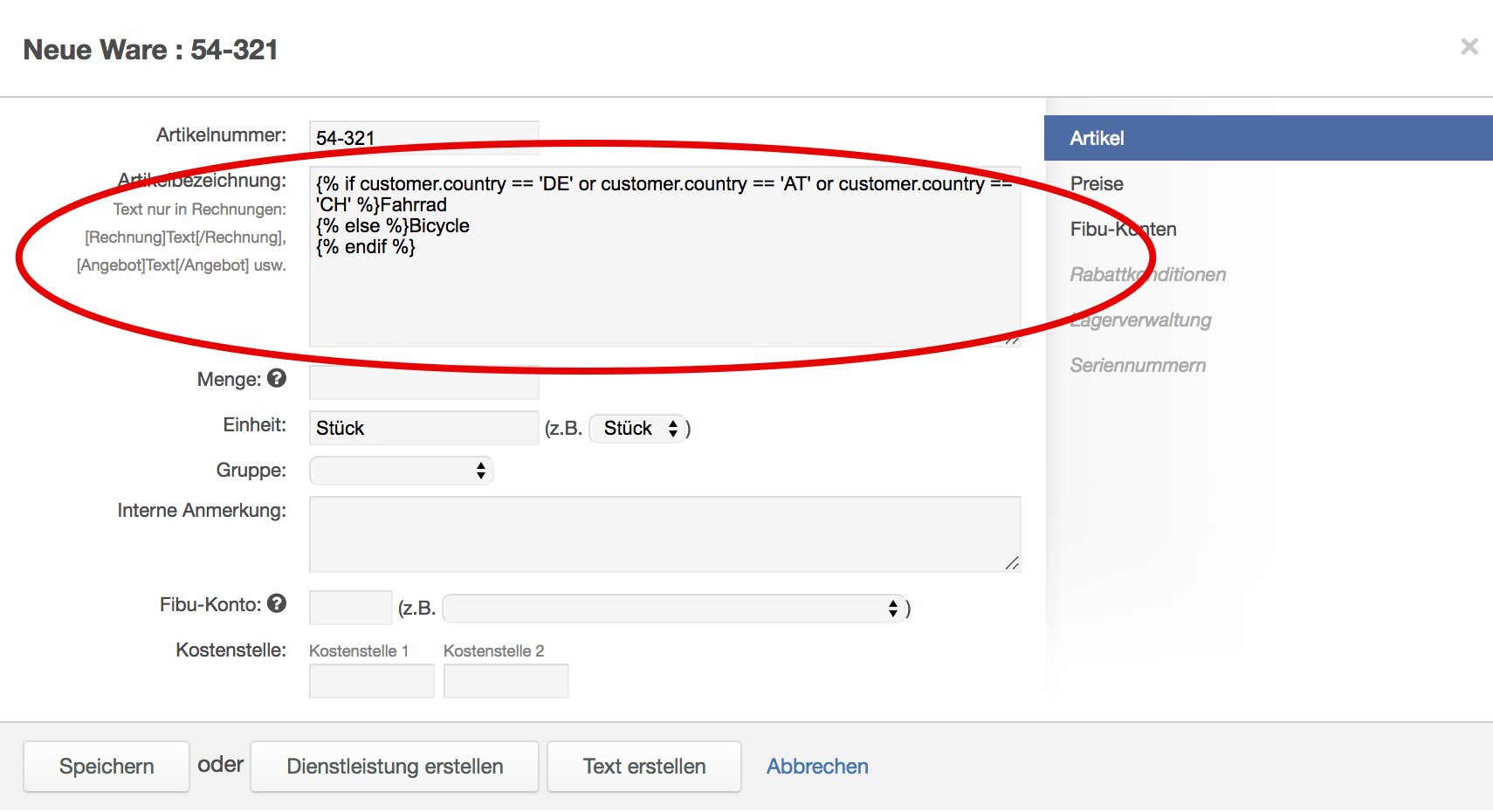The image size is (1493, 812).
Task: Click the Text erstellen button
Action: click(644, 767)
